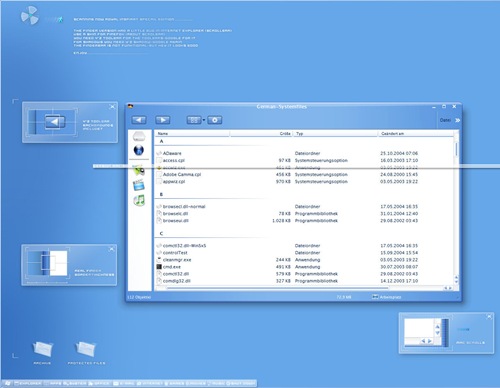Click the cmd.exe black icon
This screenshot has width=500, height=388.
tap(159, 267)
